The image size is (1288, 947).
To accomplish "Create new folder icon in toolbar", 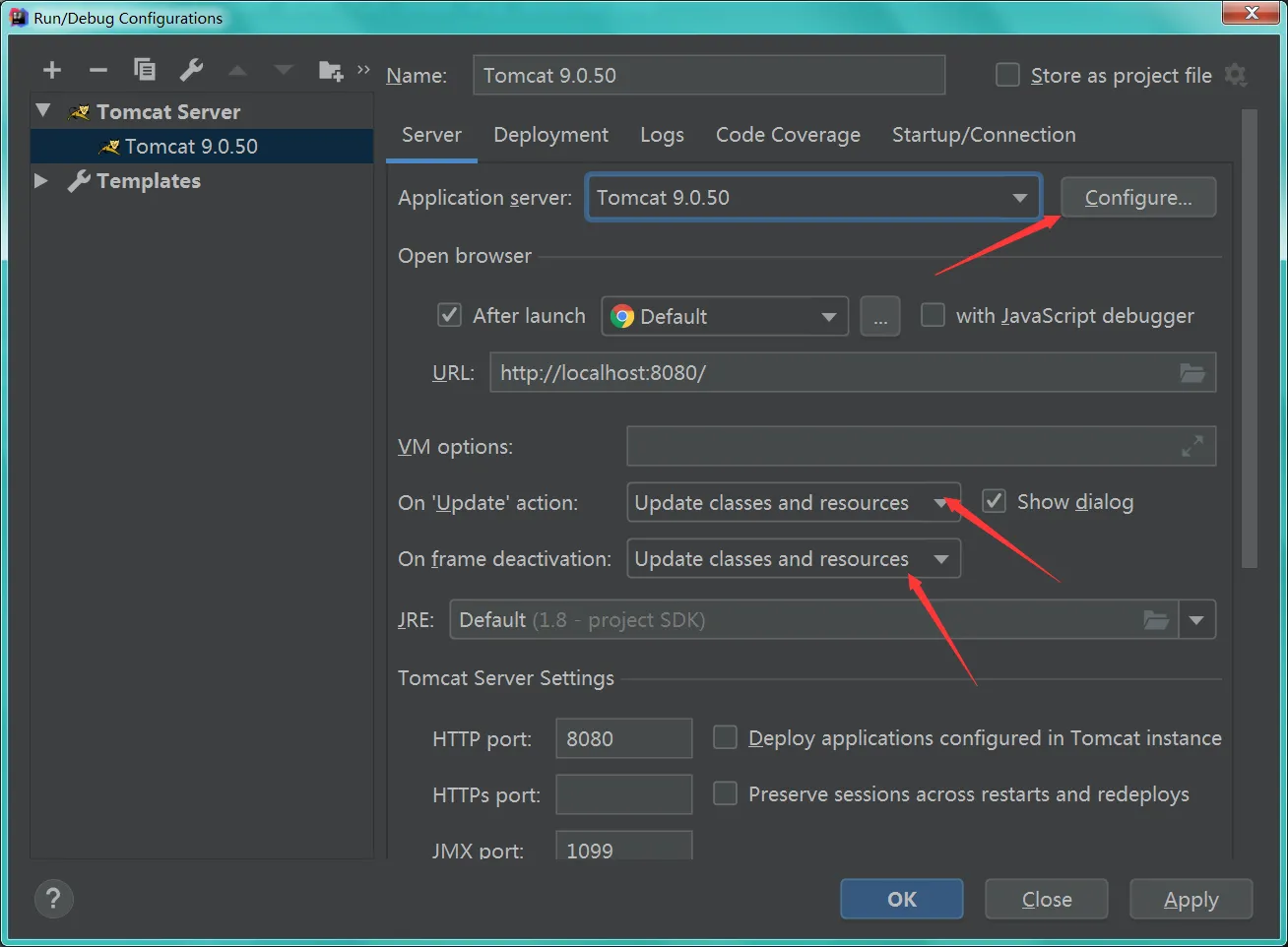I will click(331, 70).
